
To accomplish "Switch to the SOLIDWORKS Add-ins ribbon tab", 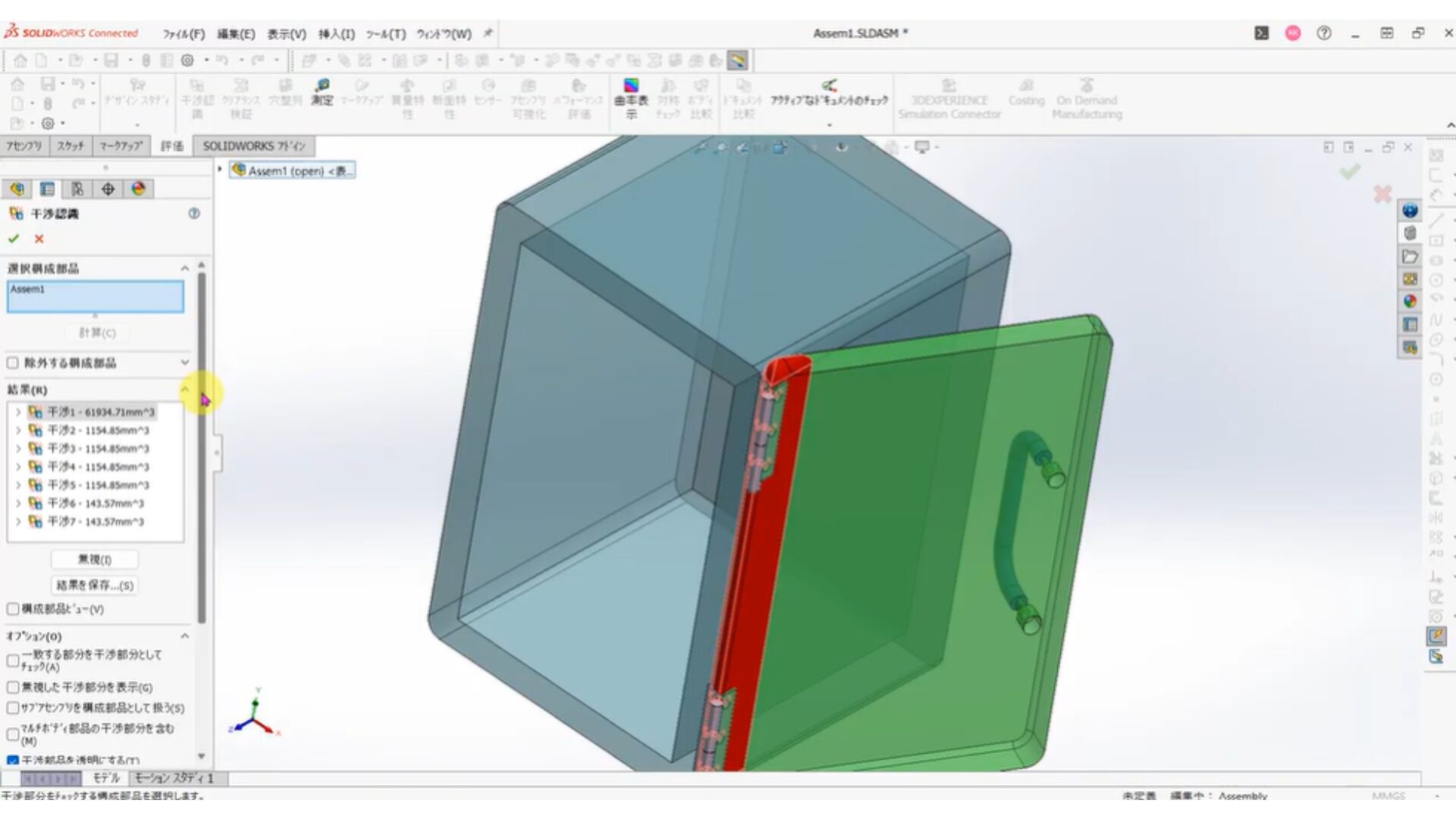I will pos(254,146).
